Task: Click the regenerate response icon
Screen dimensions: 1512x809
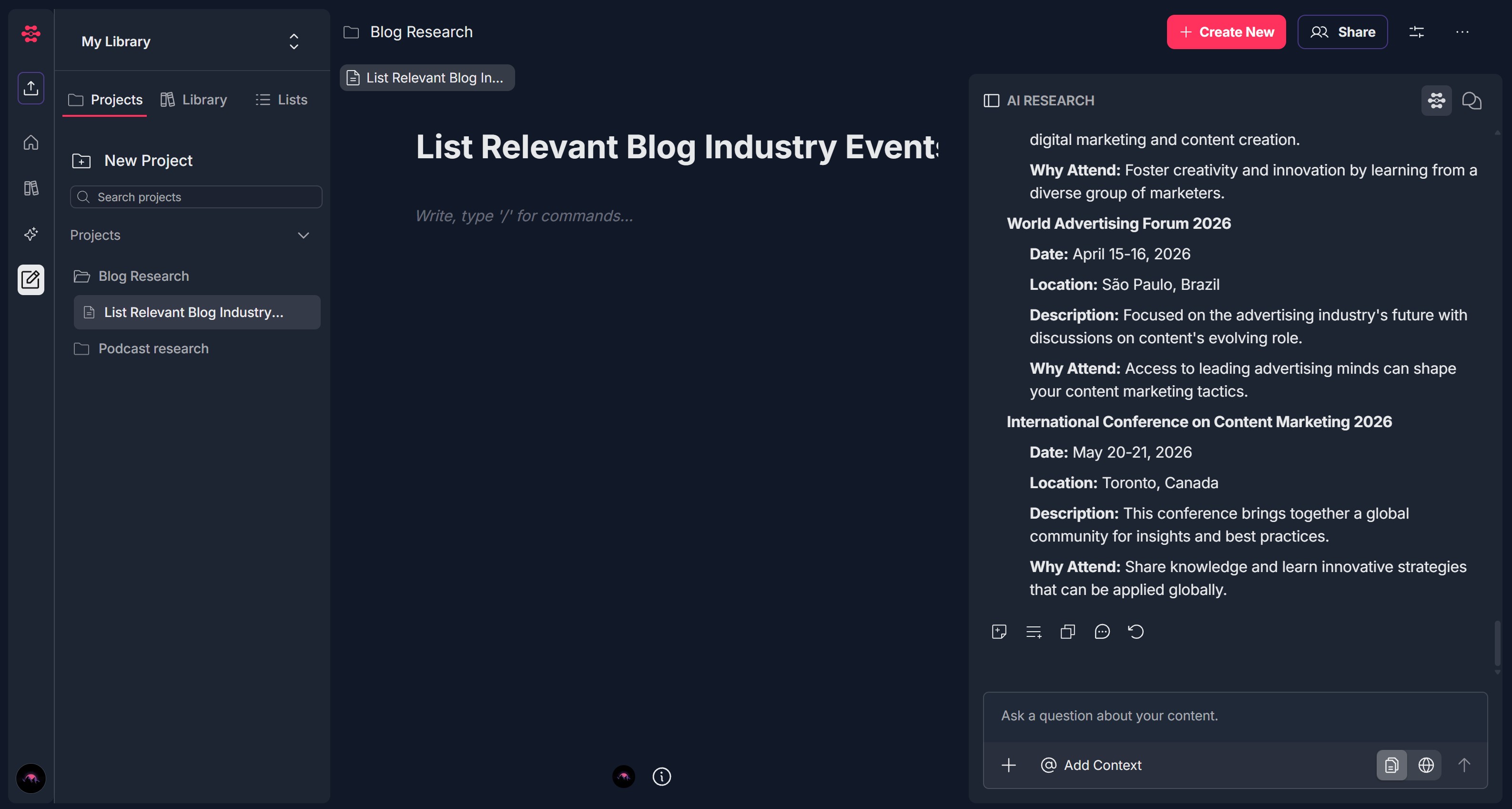Action: 1136,632
